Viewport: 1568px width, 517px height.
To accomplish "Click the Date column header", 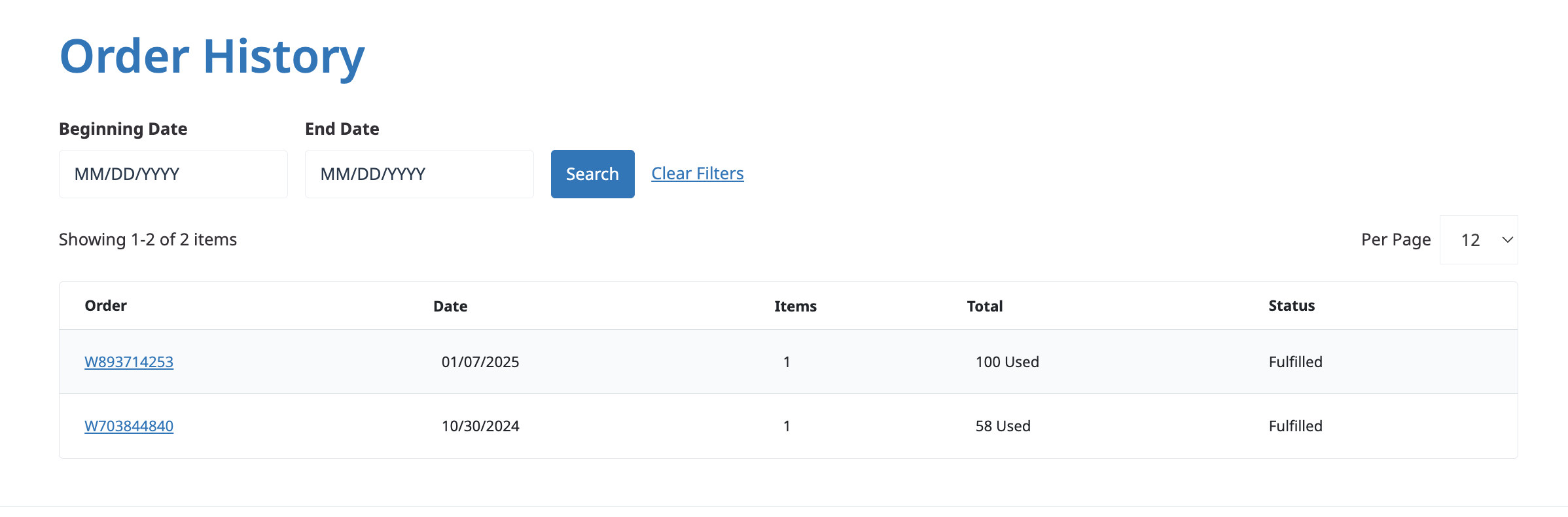I will [450, 306].
